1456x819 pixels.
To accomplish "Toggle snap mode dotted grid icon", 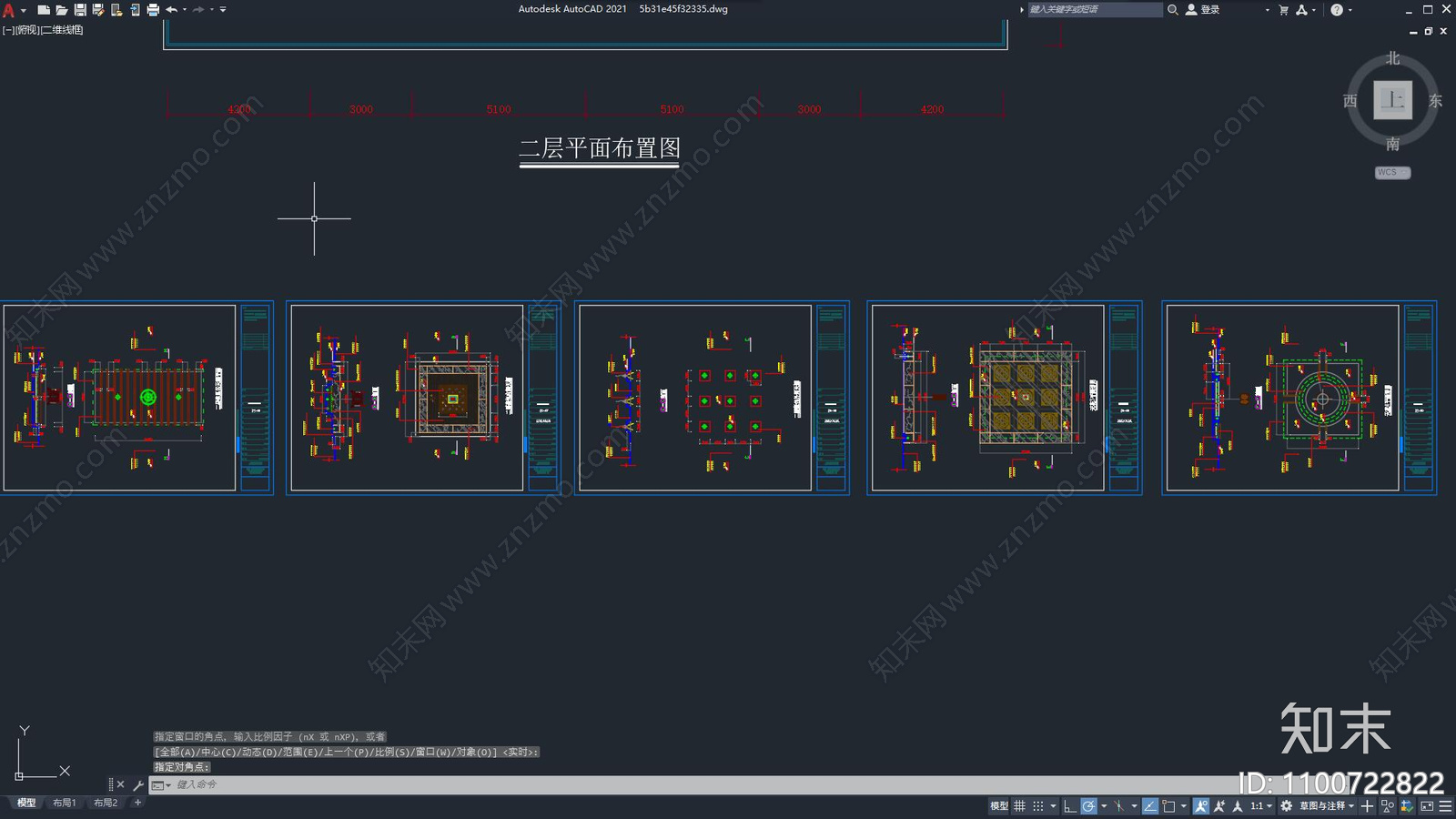I will click(1038, 805).
